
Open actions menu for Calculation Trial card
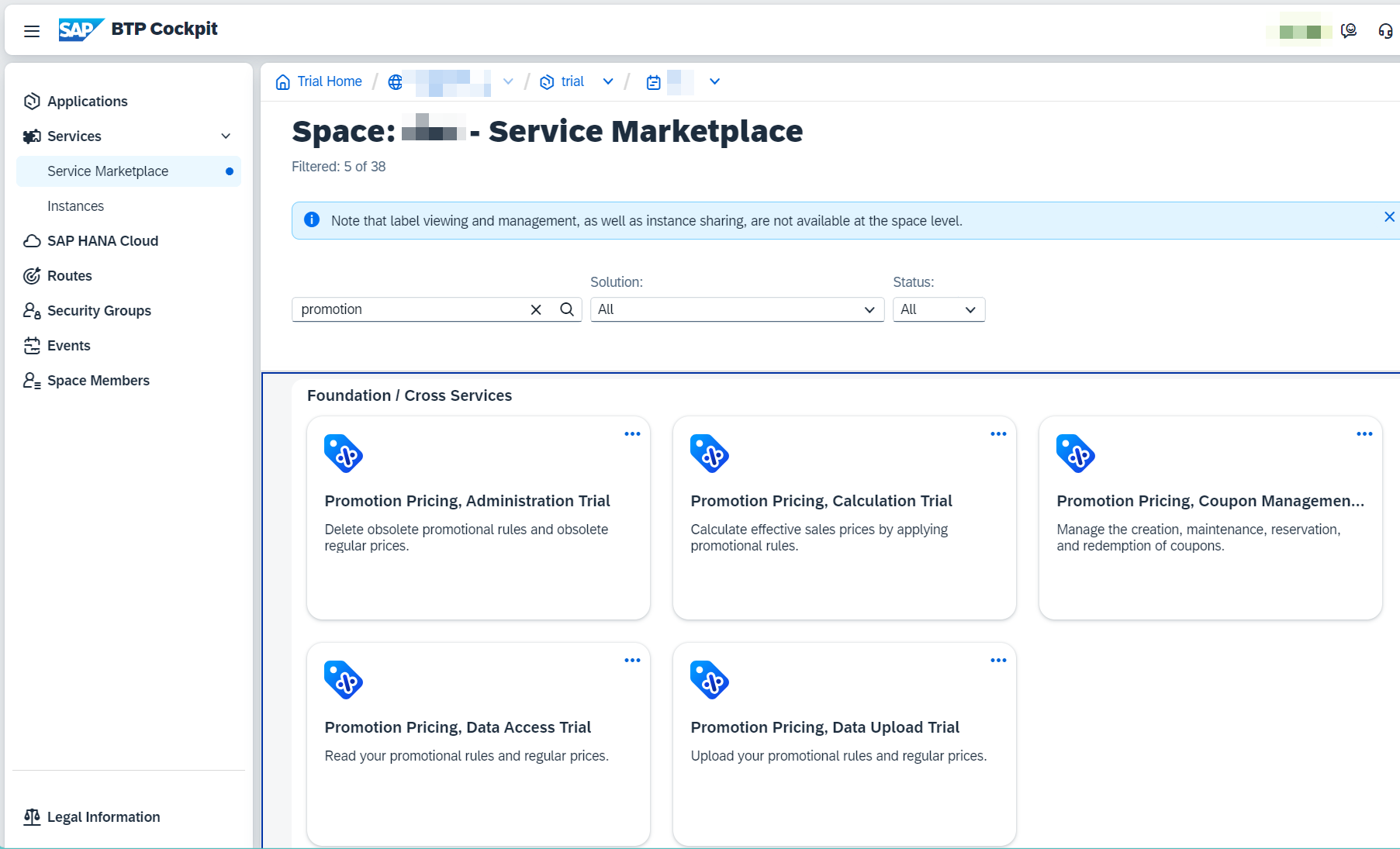coord(998,434)
